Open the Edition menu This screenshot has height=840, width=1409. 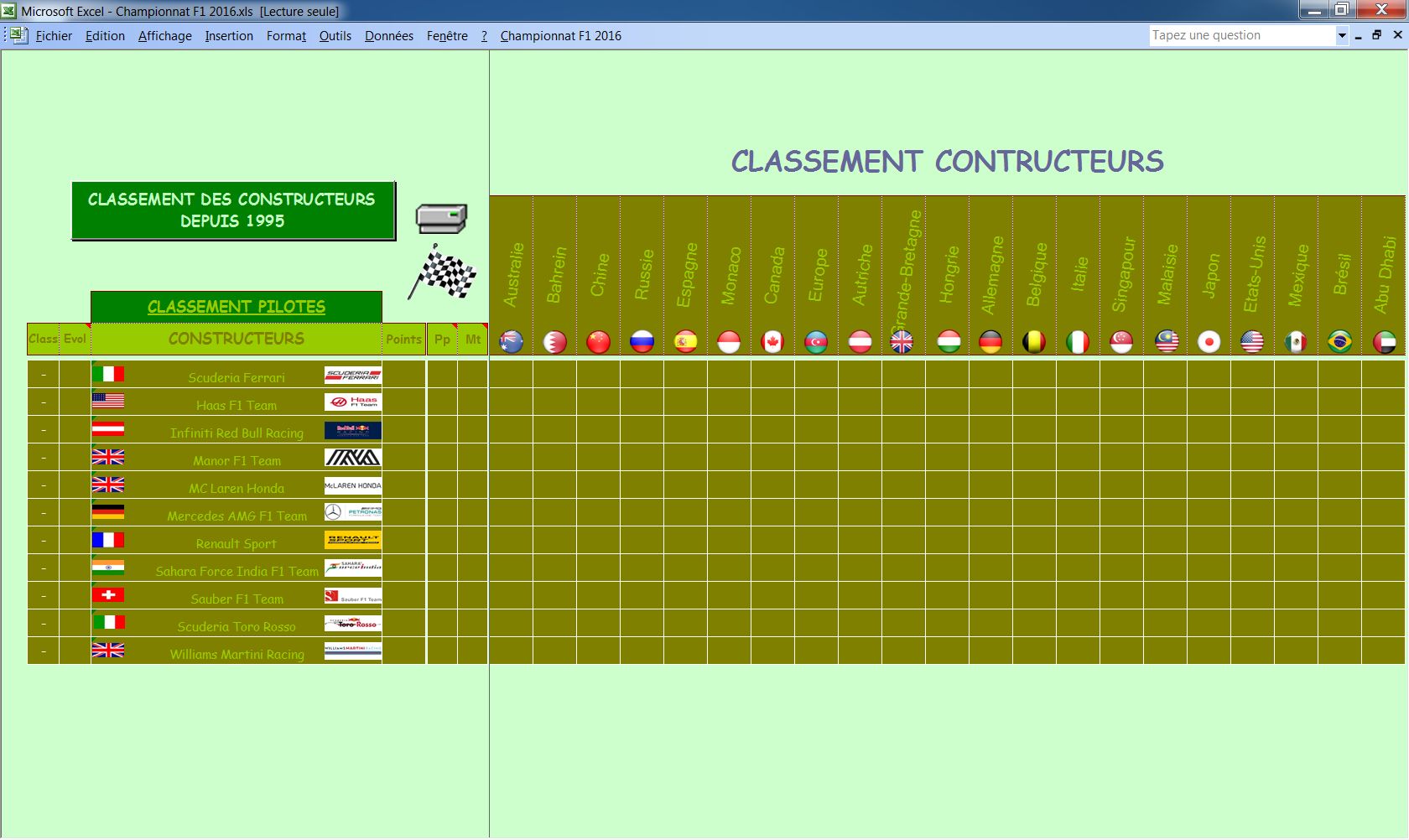coord(105,35)
